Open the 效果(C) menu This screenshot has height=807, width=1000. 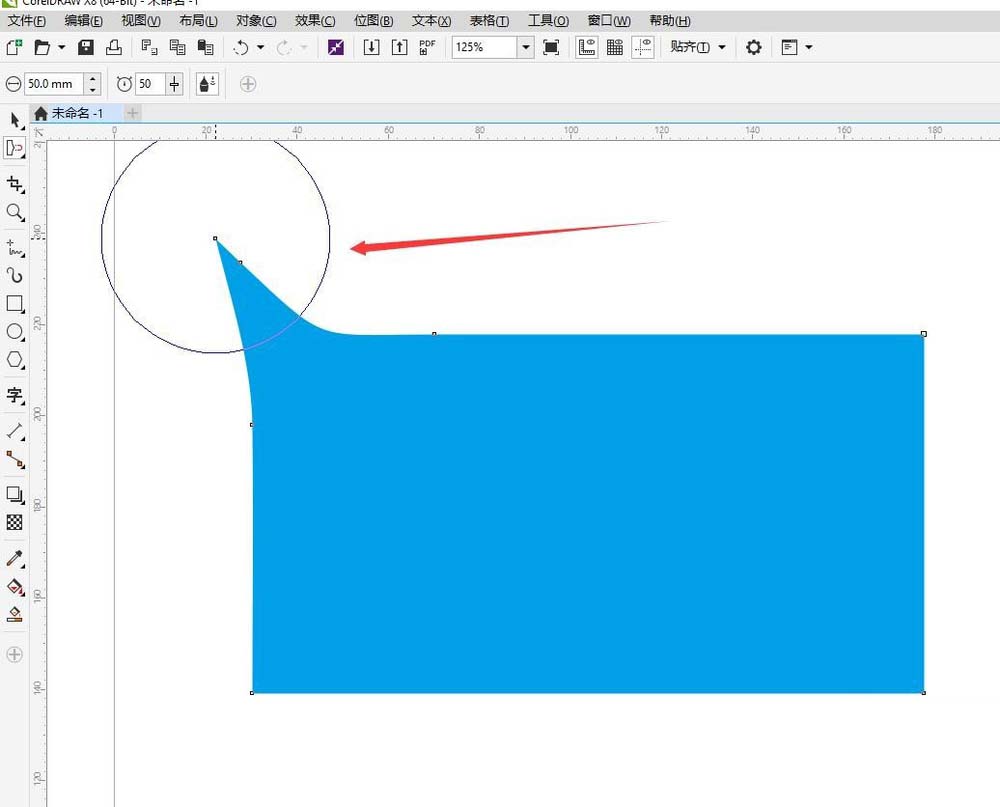tap(315, 21)
